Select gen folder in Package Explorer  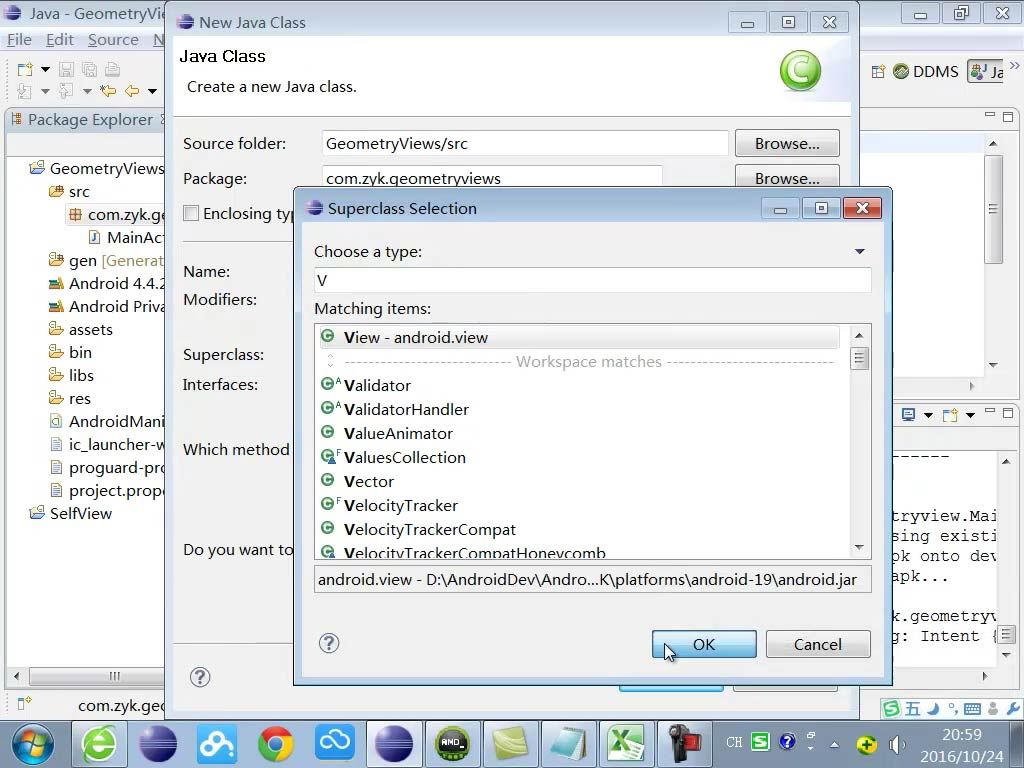click(x=106, y=261)
